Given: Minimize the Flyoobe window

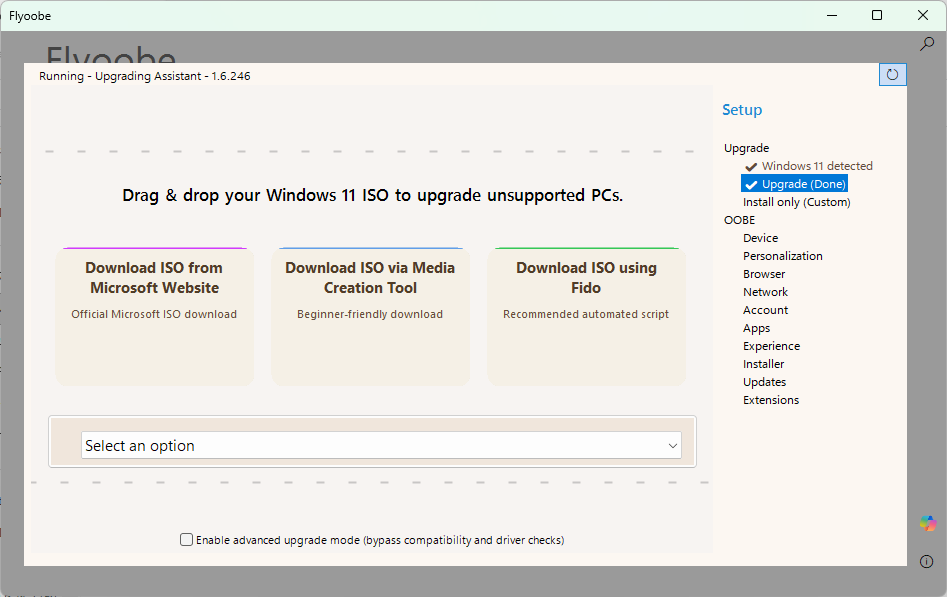Looking at the screenshot, I should click(x=832, y=15).
